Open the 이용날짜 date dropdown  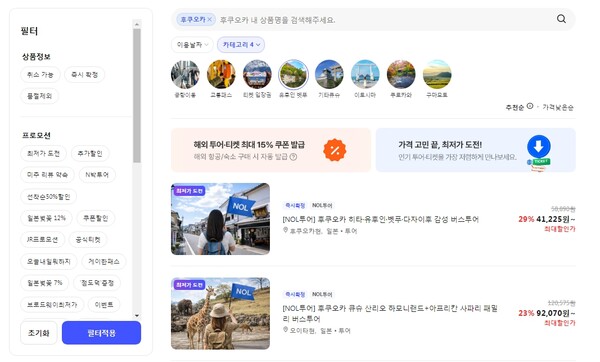[x=192, y=45]
